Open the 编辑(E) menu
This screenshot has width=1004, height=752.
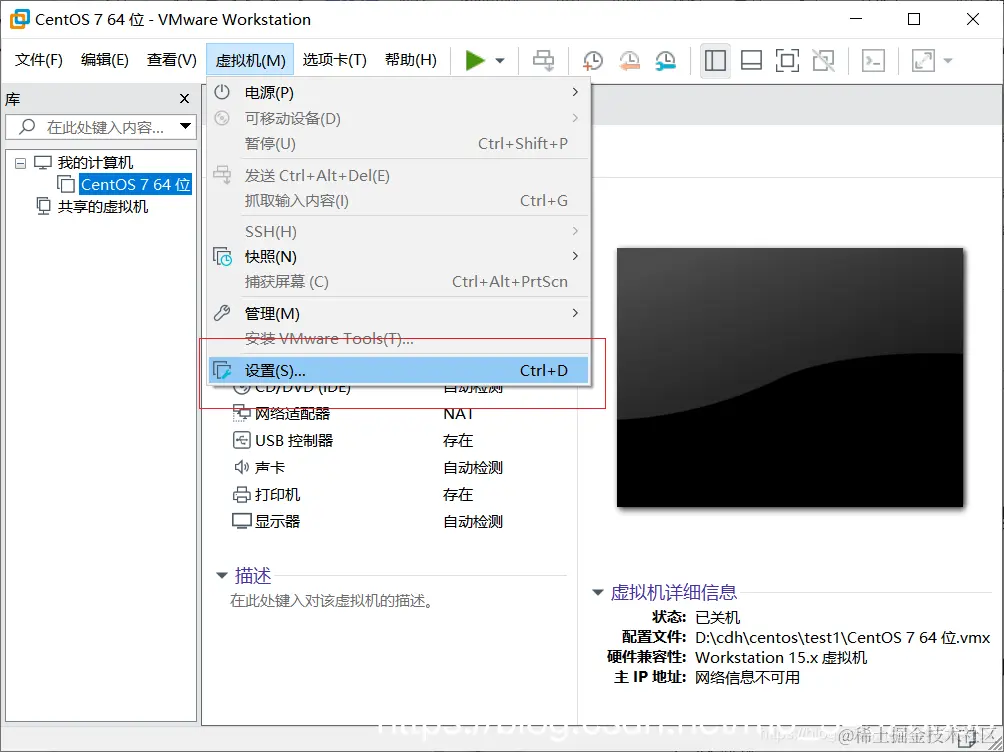(x=104, y=60)
